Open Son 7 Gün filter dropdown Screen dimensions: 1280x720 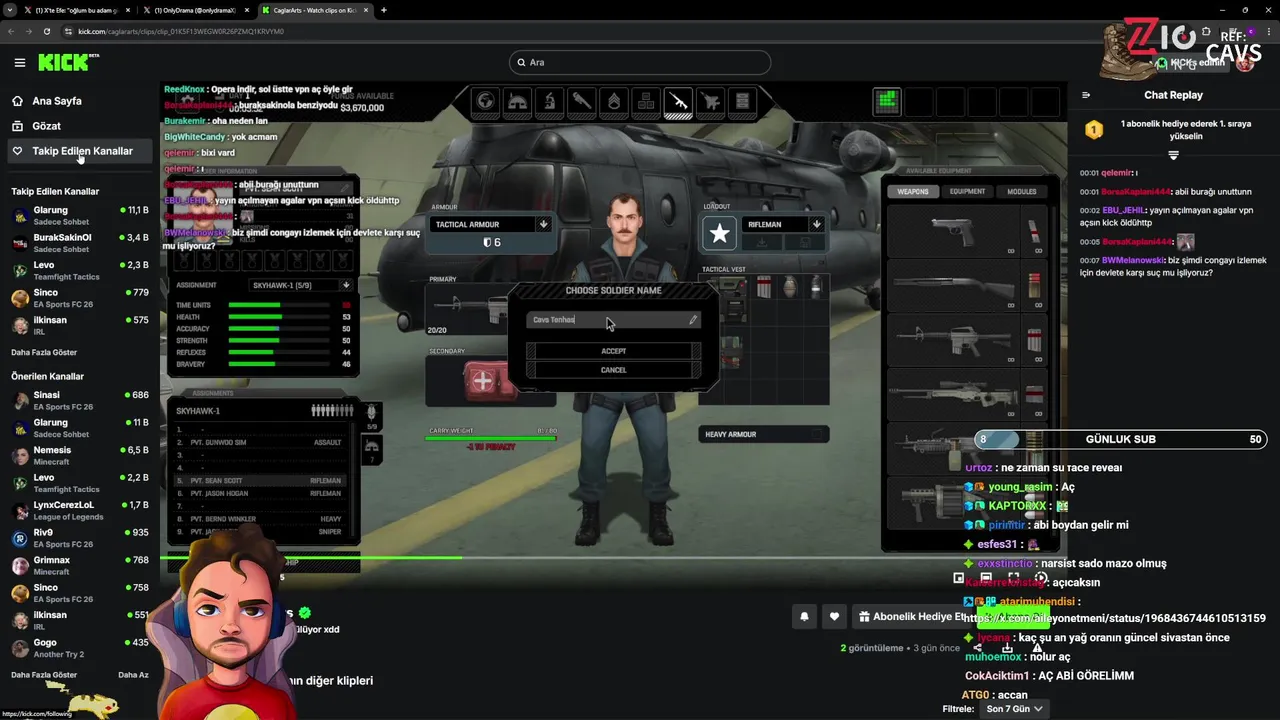pyautogui.click(x=1014, y=709)
